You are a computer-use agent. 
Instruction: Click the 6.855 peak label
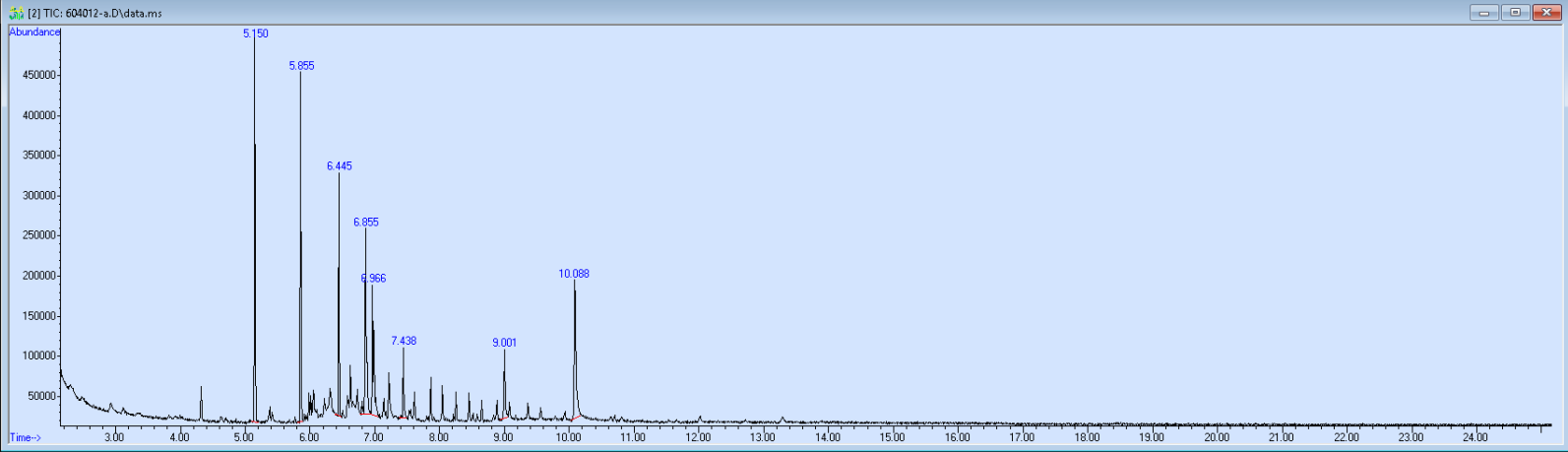(365, 223)
